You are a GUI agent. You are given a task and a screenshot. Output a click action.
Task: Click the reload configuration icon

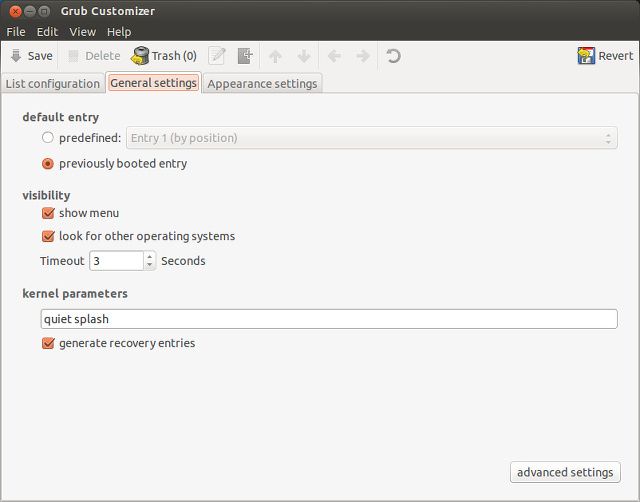[393, 56]
